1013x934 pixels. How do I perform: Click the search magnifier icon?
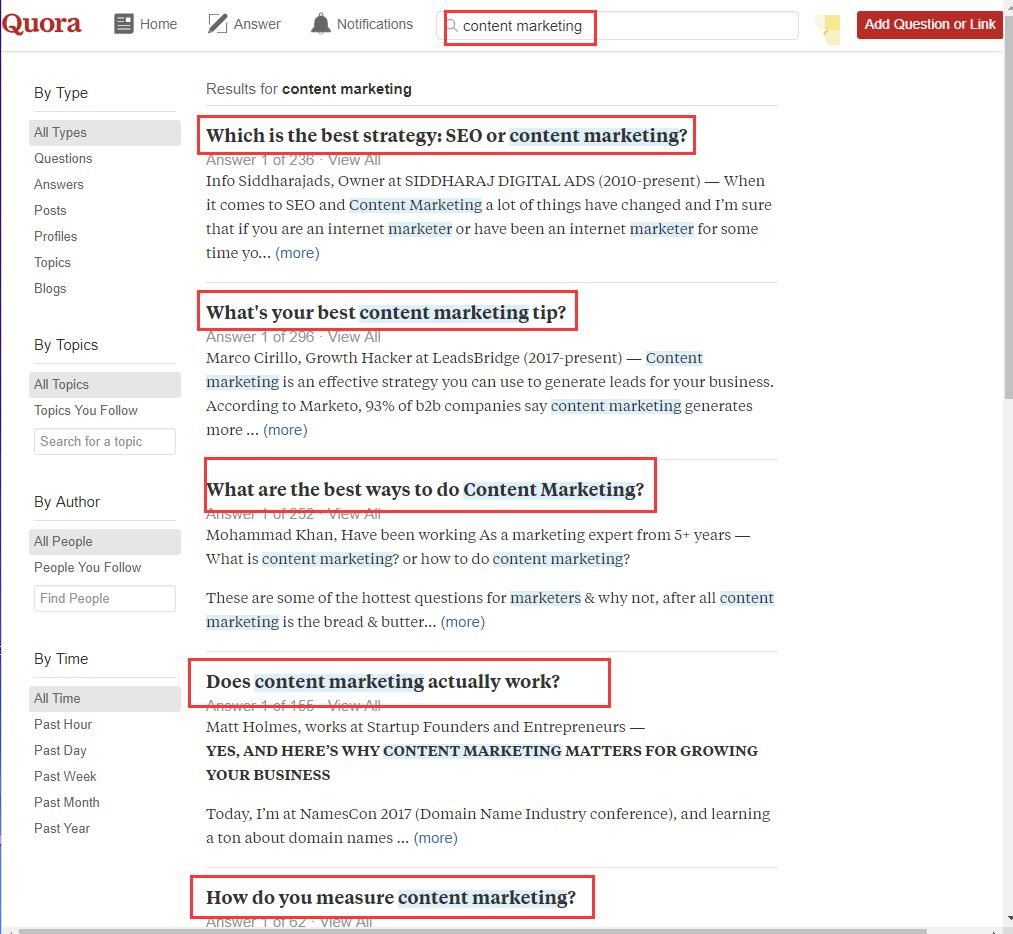point(452,25)
